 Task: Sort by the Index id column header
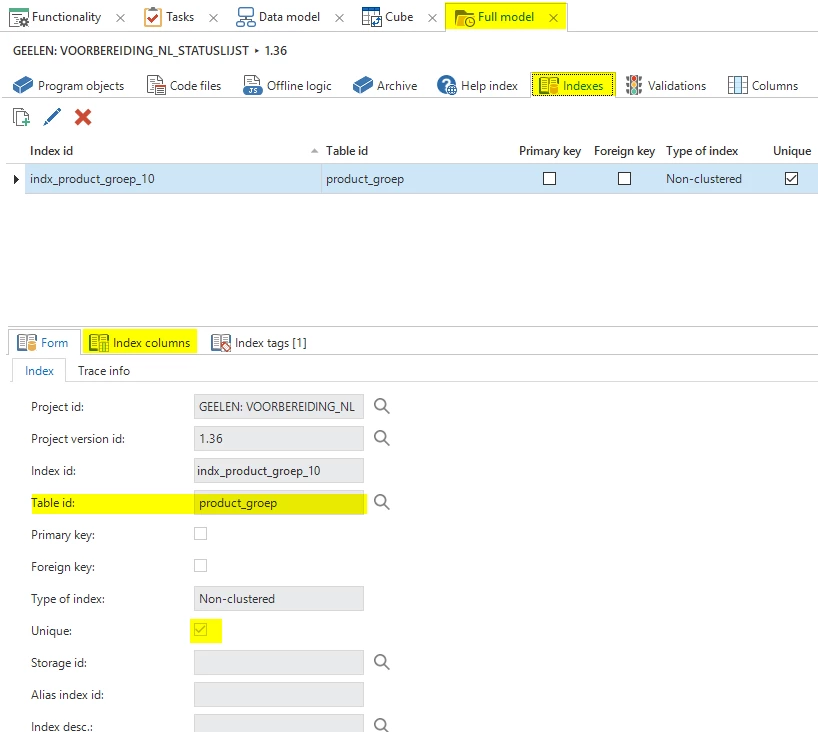click(x=52, y=151)
